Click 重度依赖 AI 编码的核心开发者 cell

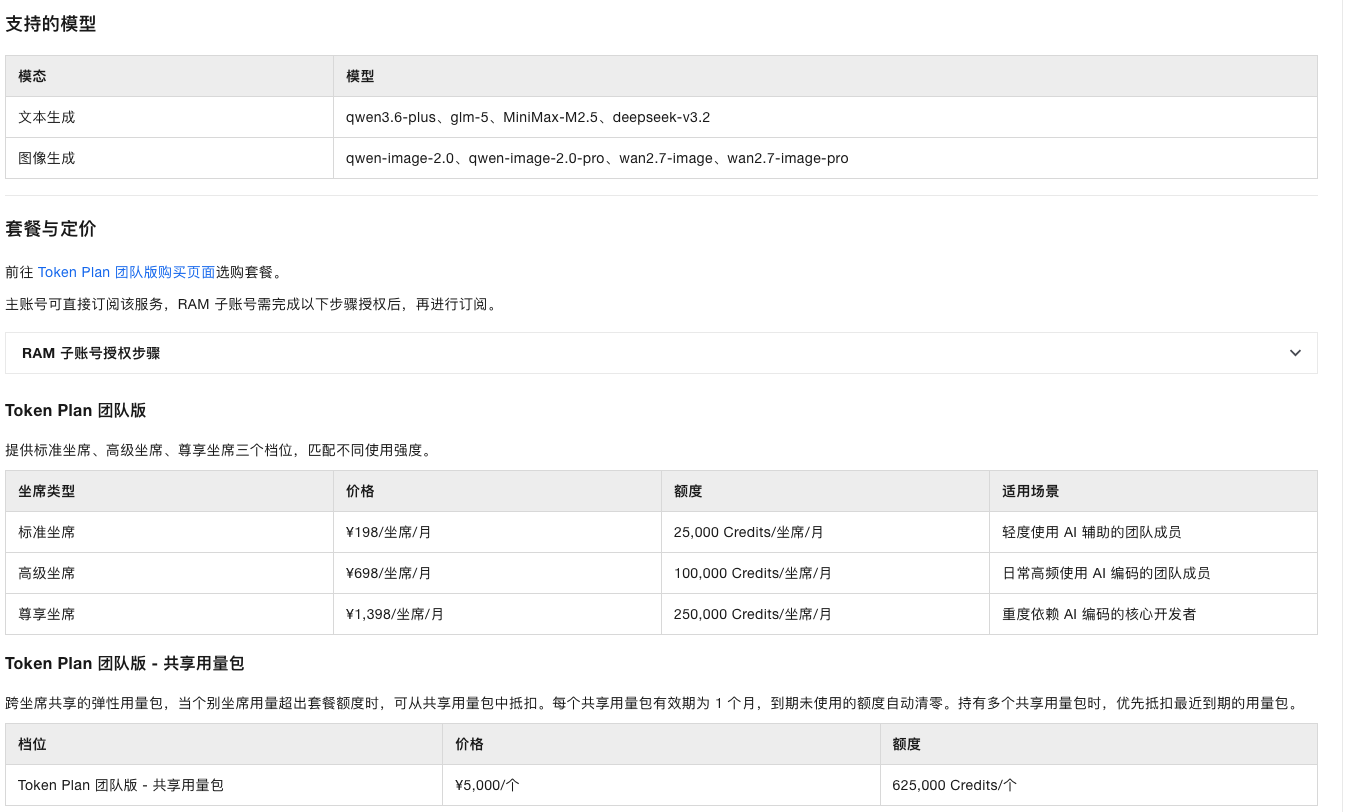tap(1153, 614)
